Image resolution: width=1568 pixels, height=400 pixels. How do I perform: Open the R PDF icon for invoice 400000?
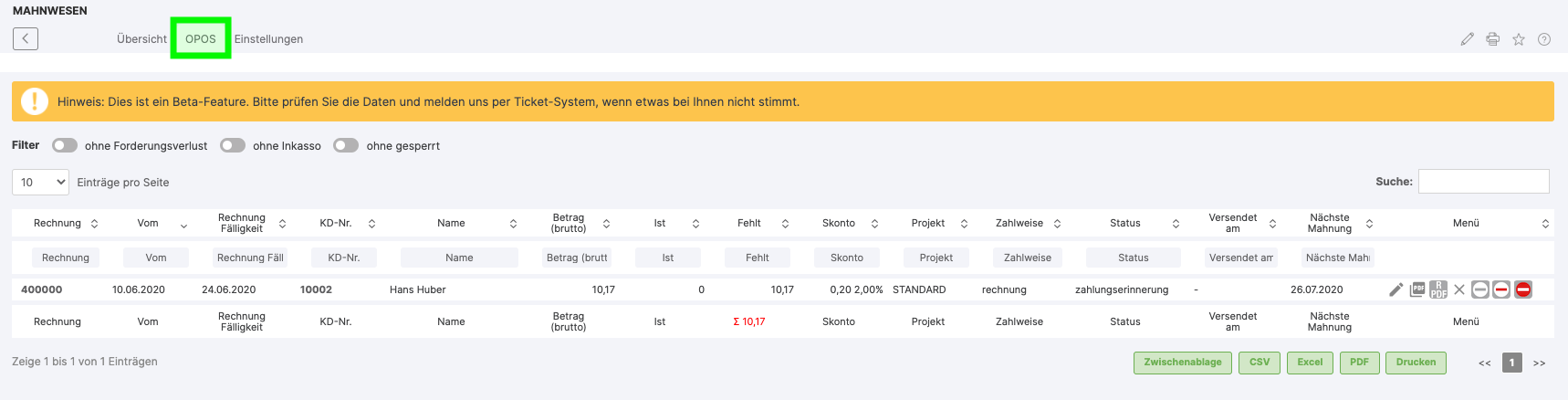click(x=1438, y=289)
